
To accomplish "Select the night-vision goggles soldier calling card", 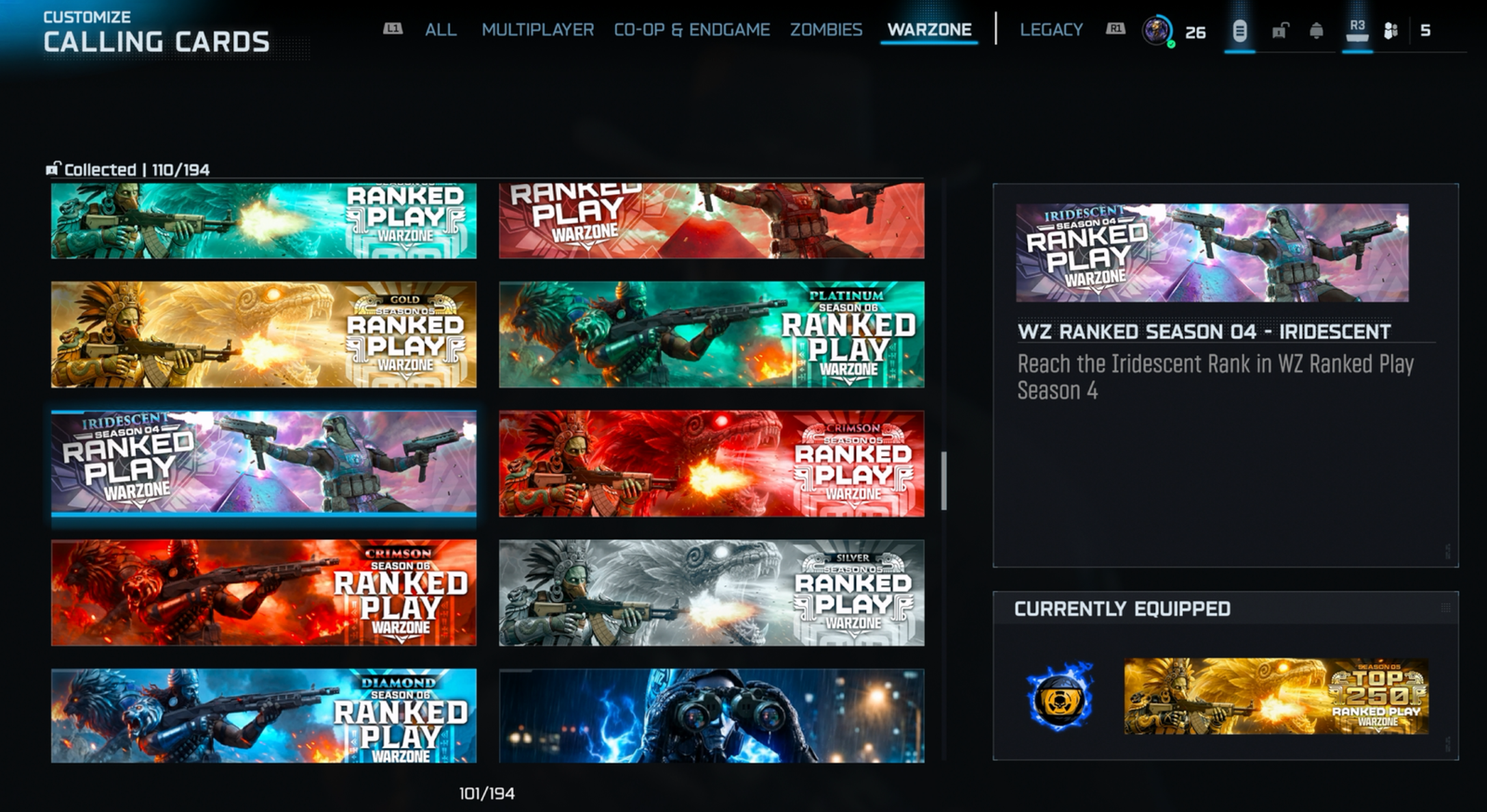I will (x=712, y=715).
